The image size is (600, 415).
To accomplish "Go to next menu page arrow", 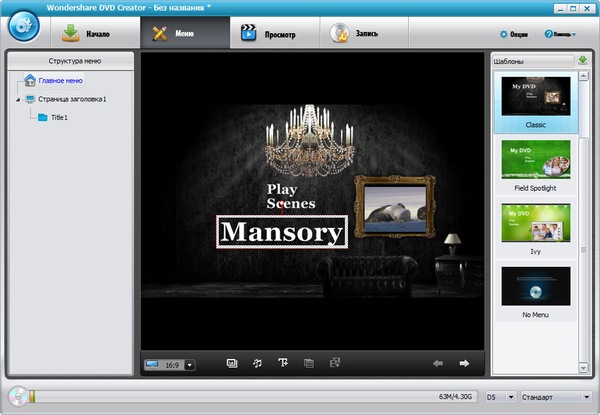I will pyautogui.click(x=464, y=364).
